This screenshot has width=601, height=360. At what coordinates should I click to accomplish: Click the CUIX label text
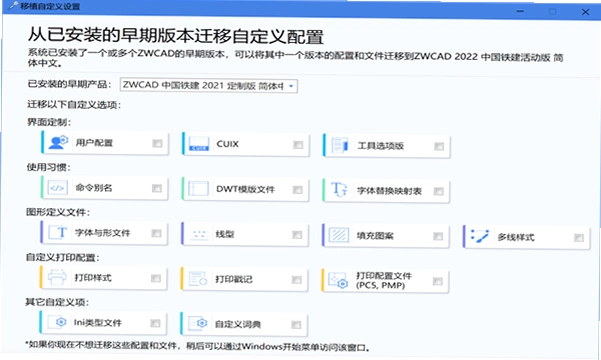pyautogui.click(x=228, y=144)
